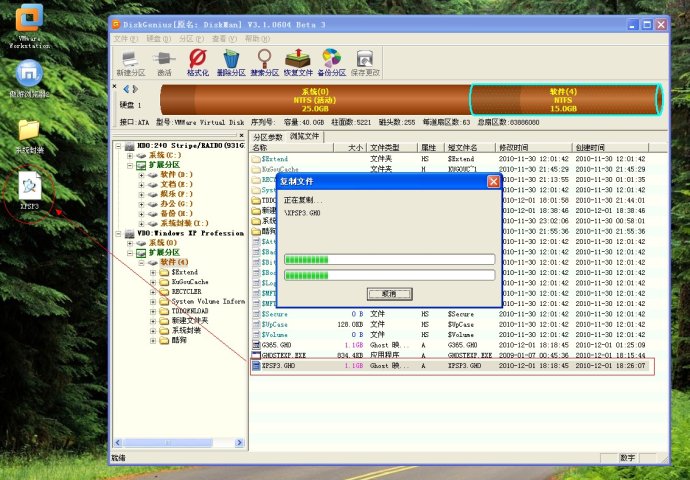Select the 系统(0) NTFS 25.0GB partition bar
The image size is (690, 480).
point(315,100)
